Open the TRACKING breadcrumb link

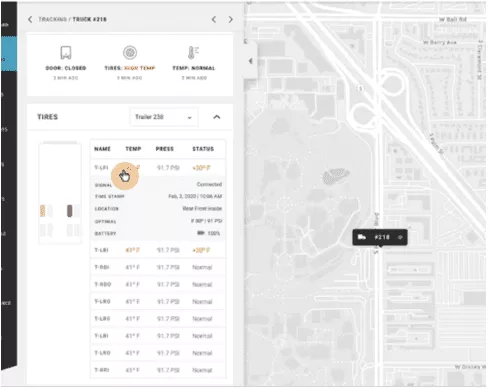pyautogui.click(x=53, y=19)
